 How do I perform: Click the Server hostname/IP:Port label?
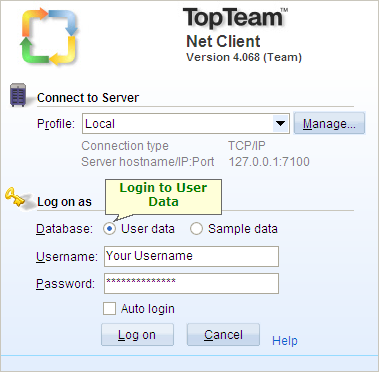coord(148,162)
